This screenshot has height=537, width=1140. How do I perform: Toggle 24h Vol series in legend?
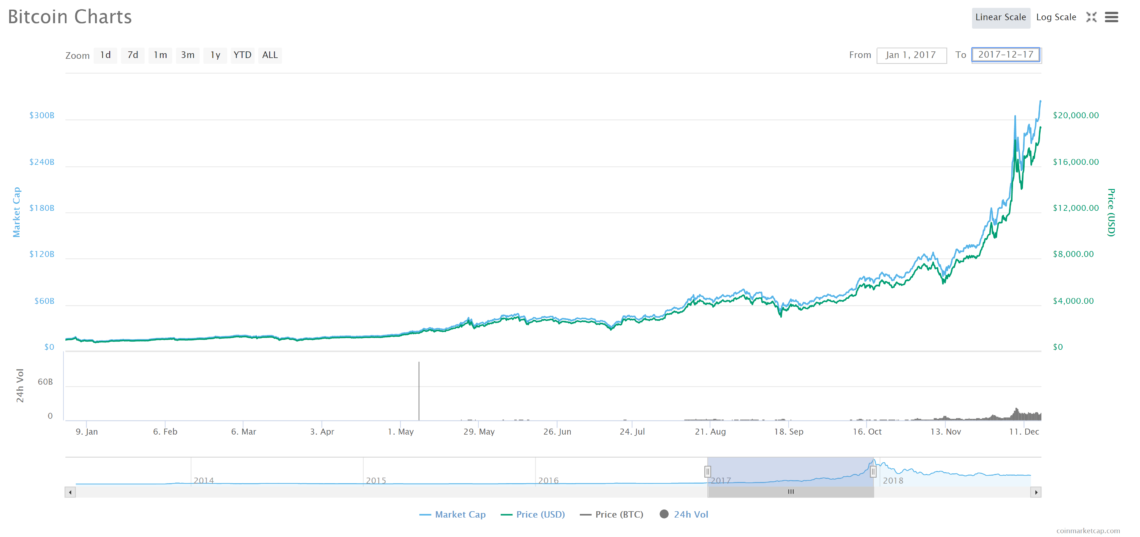[x=683, y=514]
